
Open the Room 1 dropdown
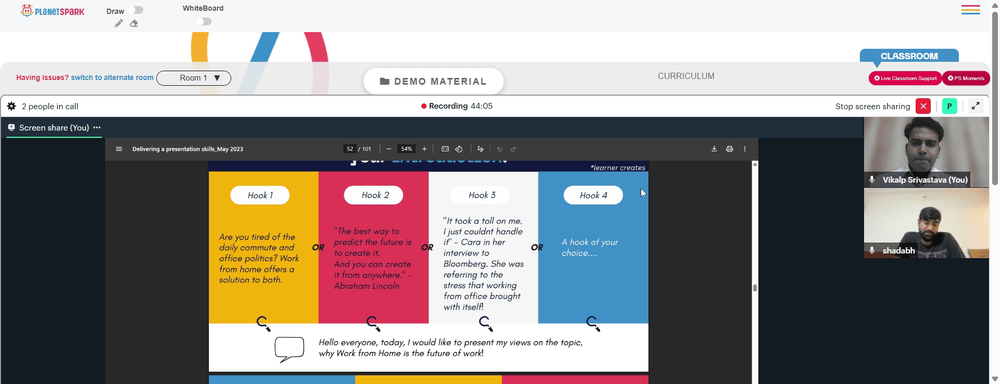[194, 78]
